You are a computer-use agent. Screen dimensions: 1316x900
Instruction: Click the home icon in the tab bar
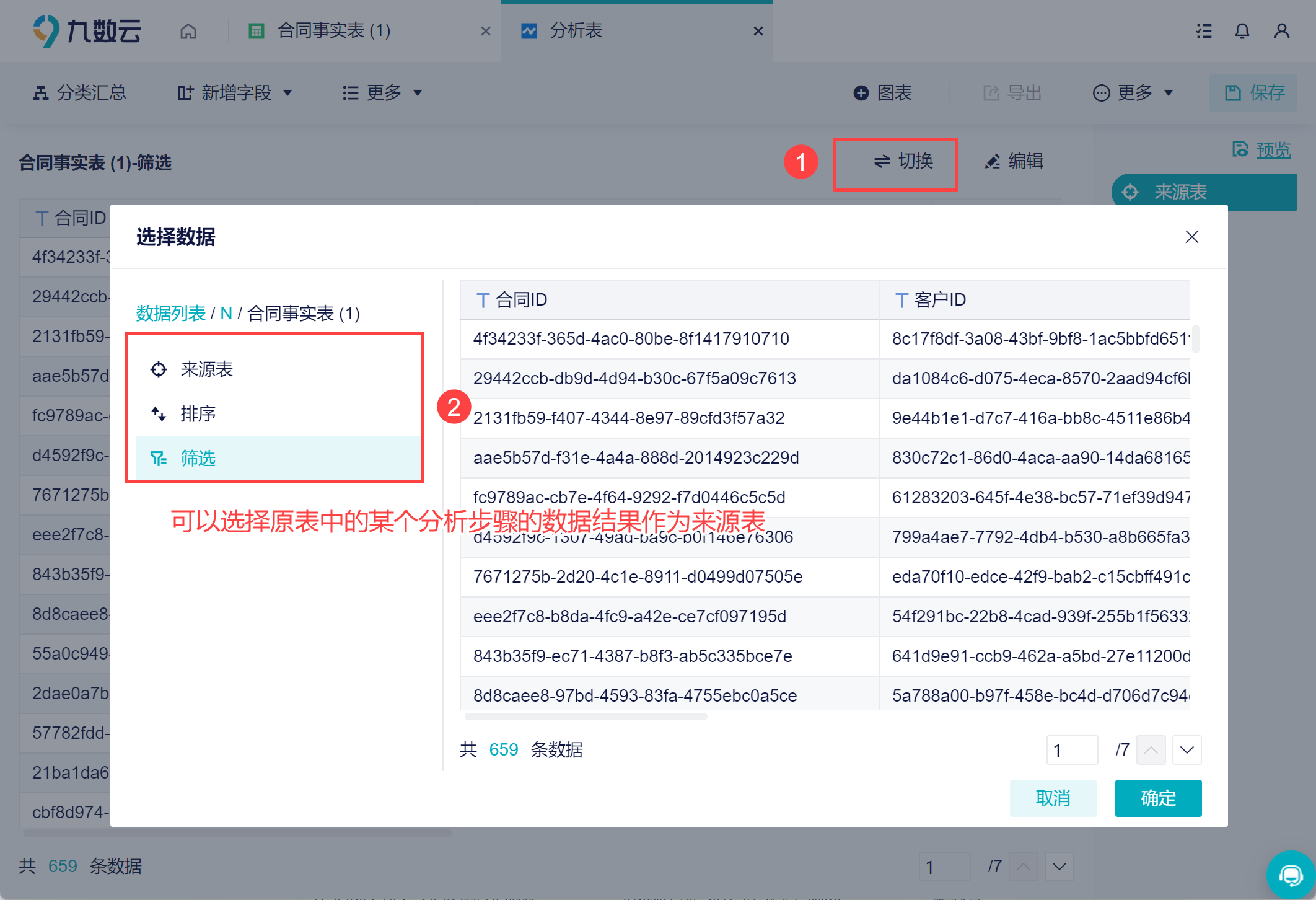[188, 31]
